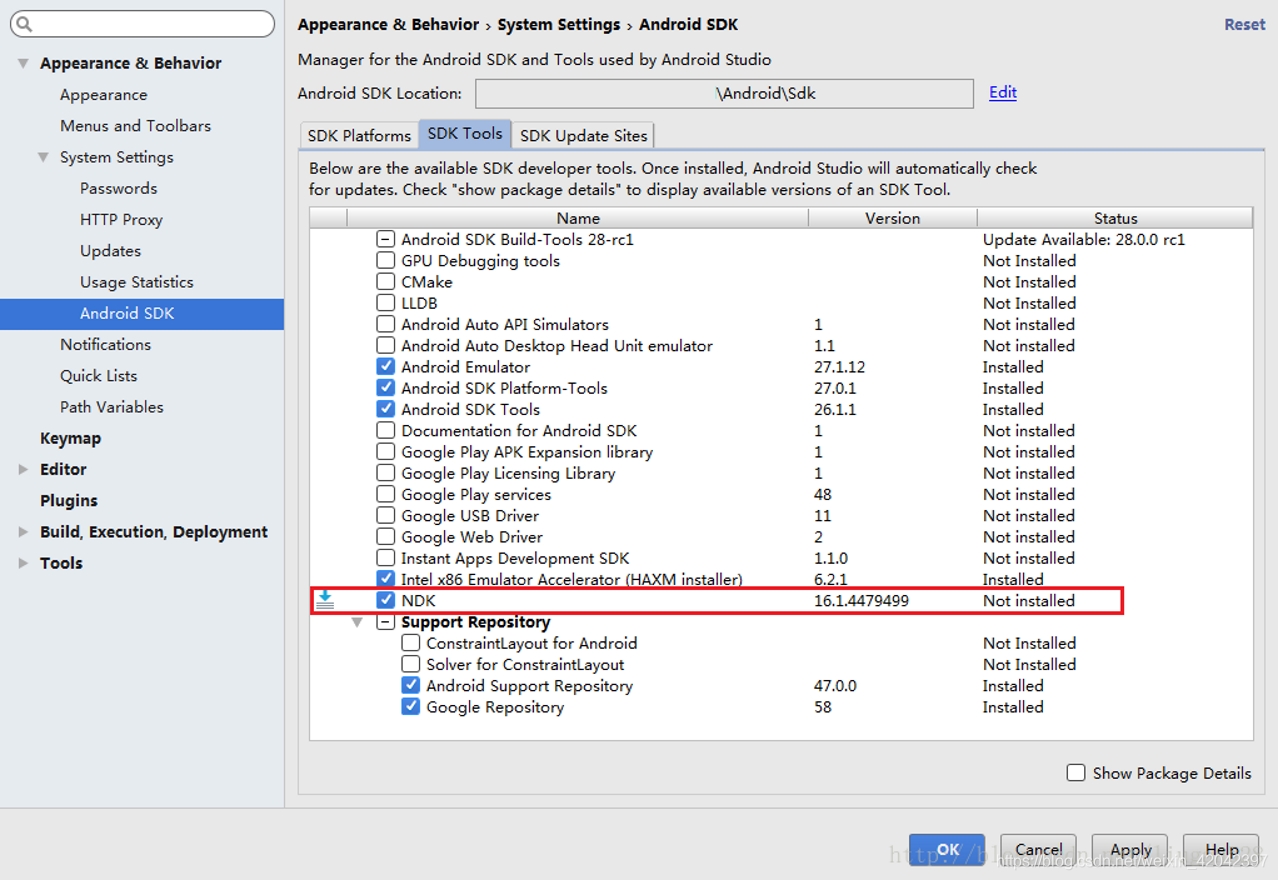Uncheck Google Repository checkbox

pos(410,707)
